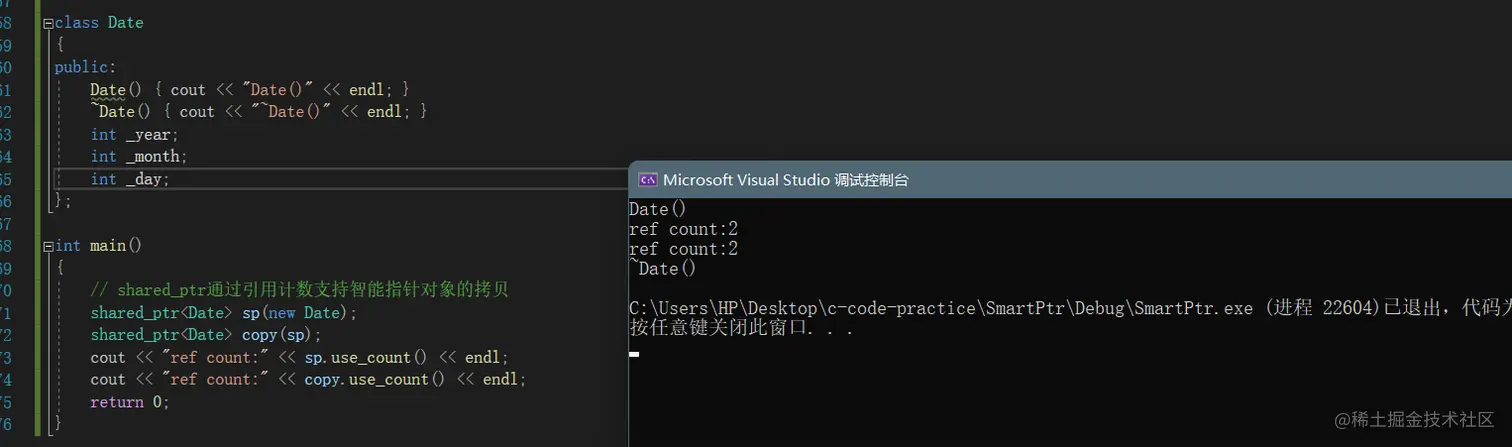Viewport: 1512px width, 447px height.
Task: Click the '~Date()' destructor line in code
Action: point(259,112)
